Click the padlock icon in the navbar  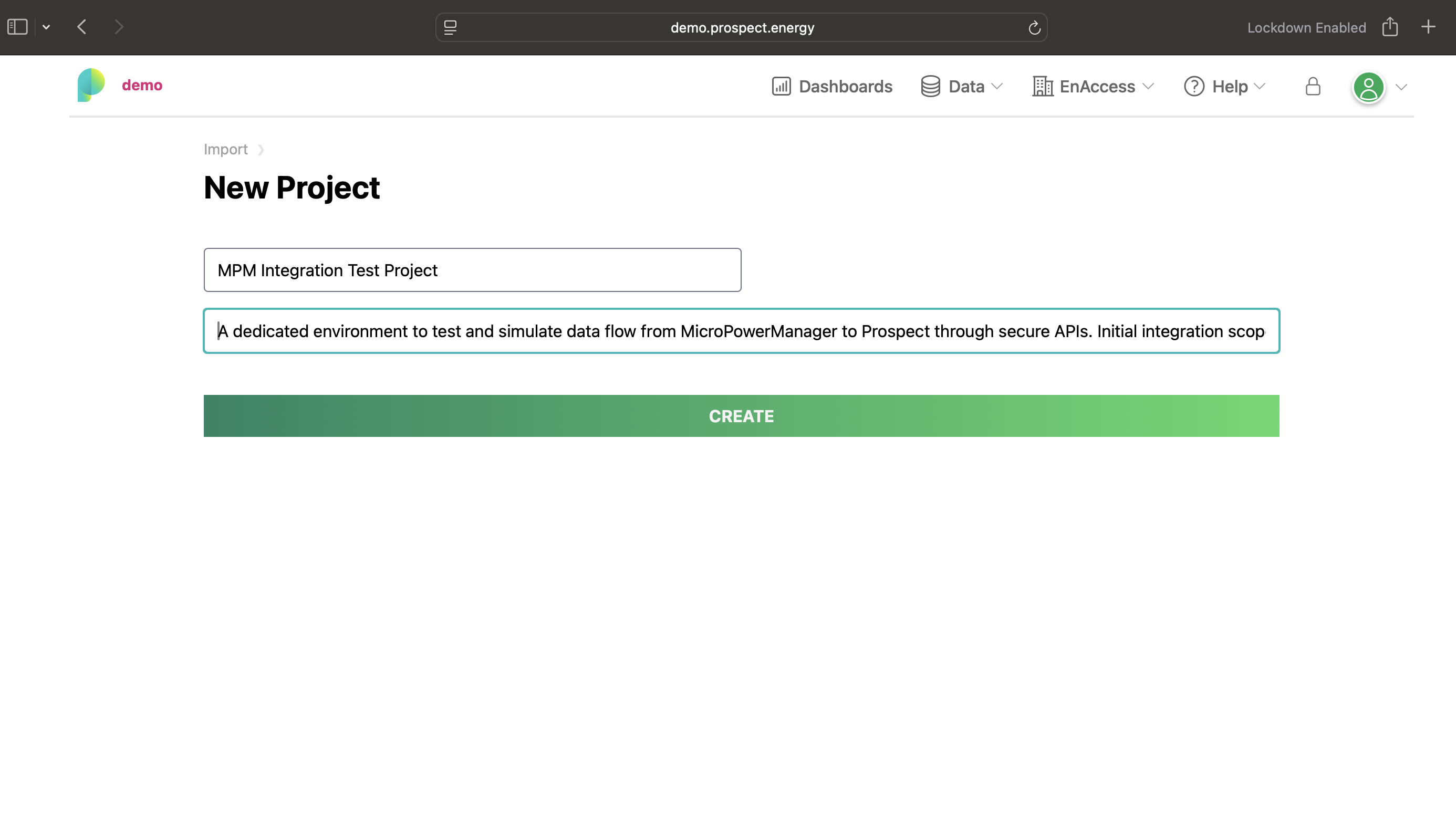1313,87
